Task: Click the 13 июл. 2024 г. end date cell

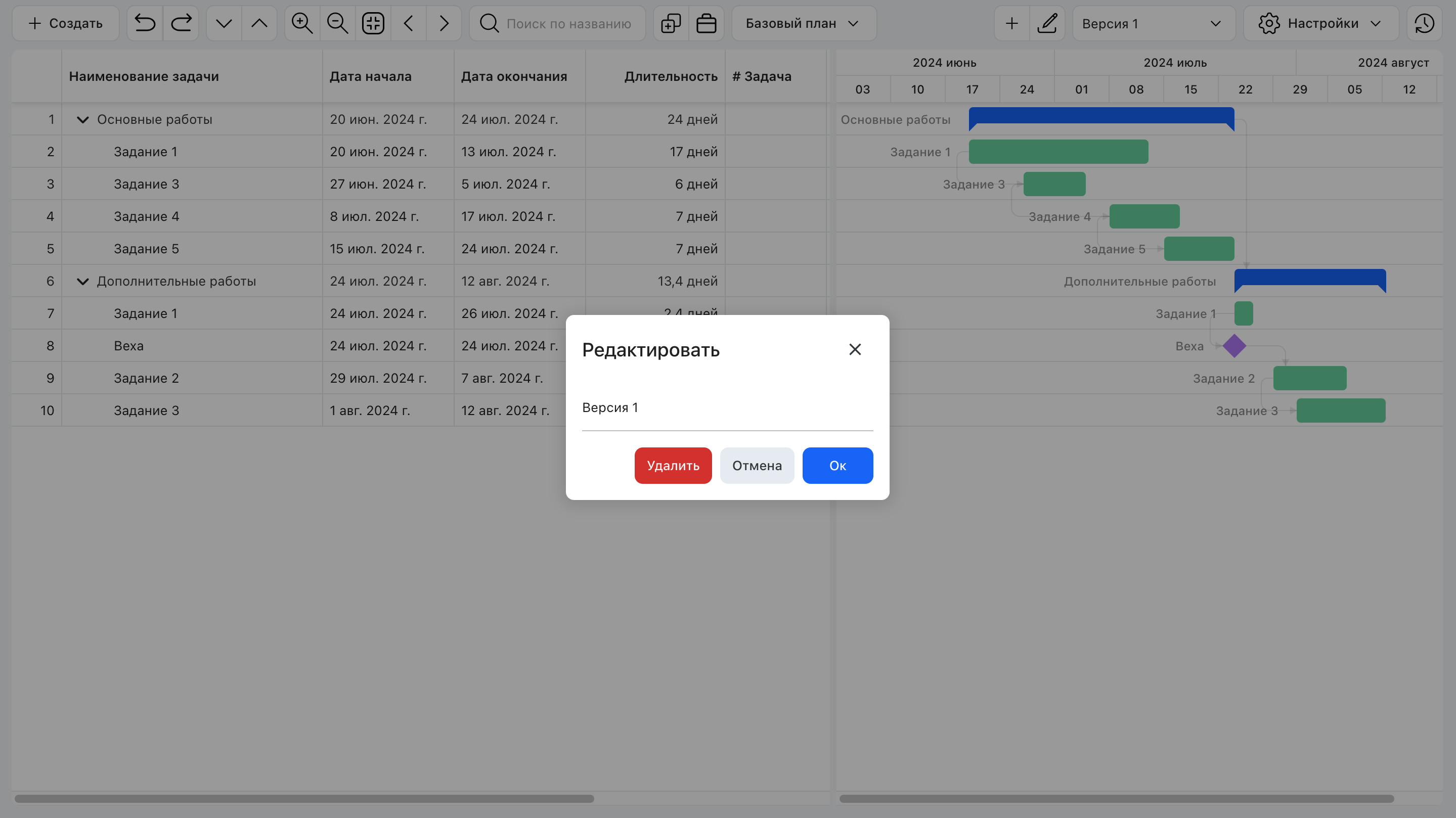Action: [519, 151]
